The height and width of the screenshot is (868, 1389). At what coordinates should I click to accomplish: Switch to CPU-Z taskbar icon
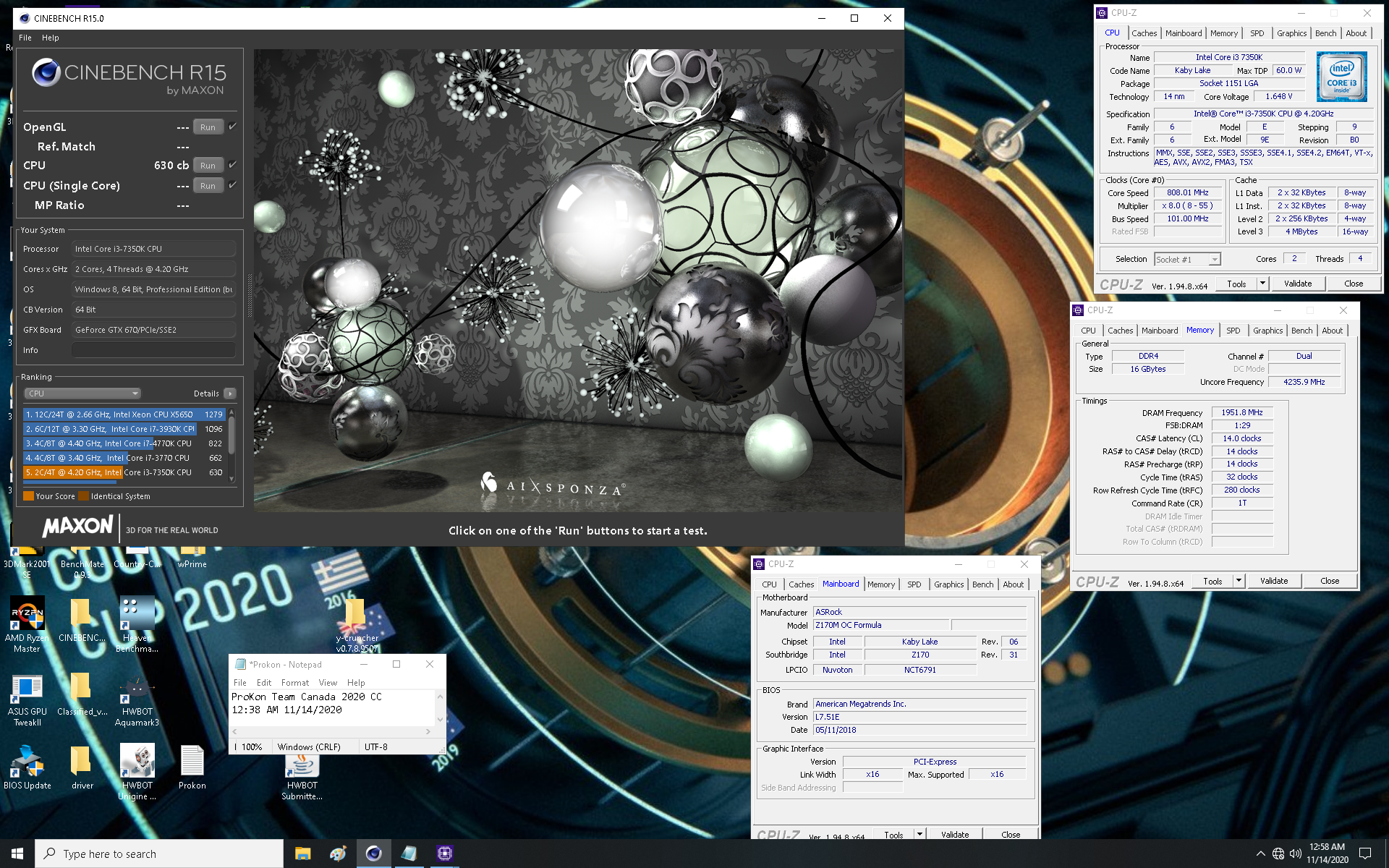coord(444,854)
